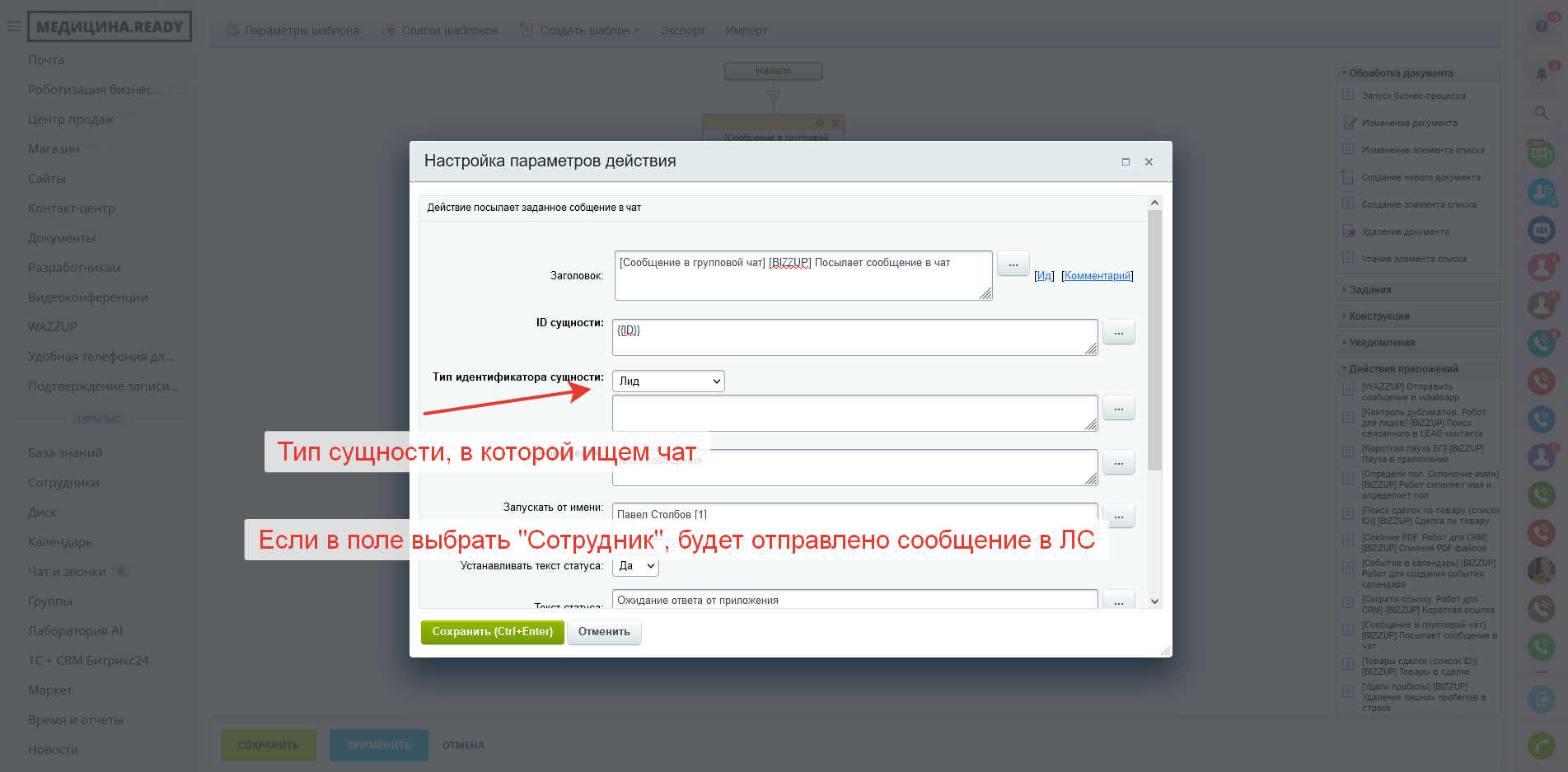This screenshot has width=1568, height=772.
Task: Click the СОХРАНИТЬ button at page bottom
Action: click(x=269, y=745)
